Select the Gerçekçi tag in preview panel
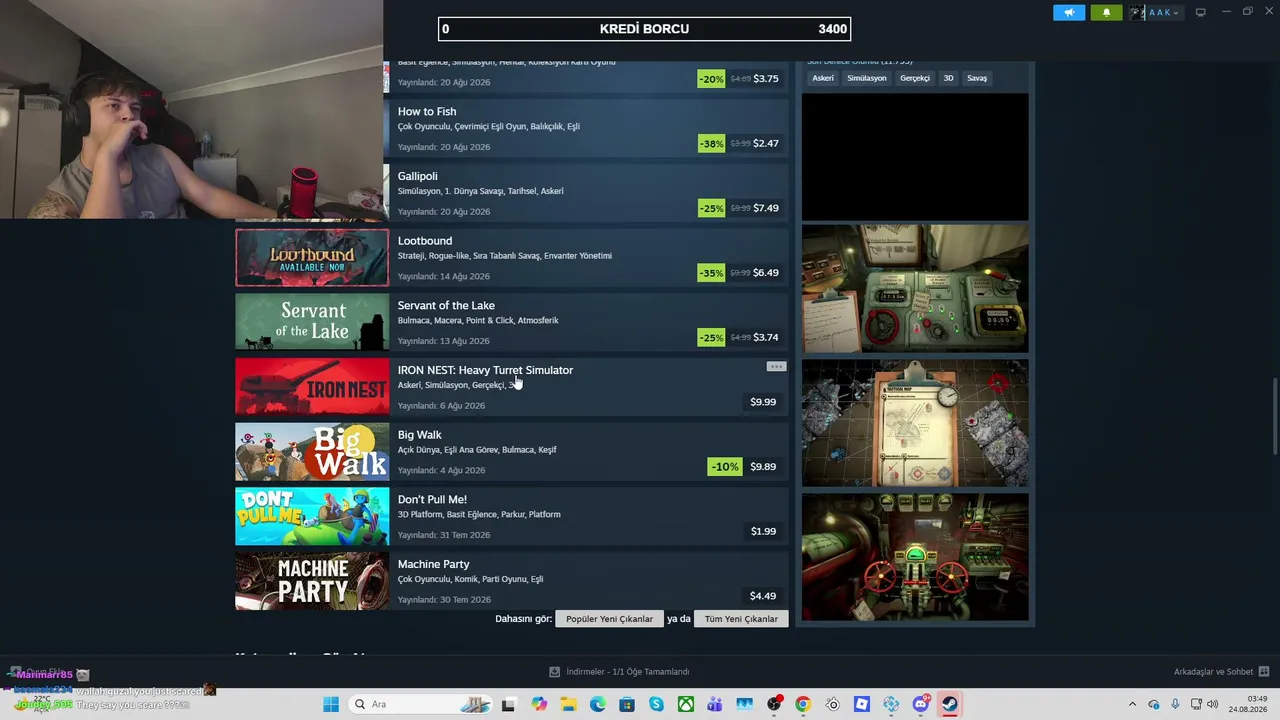Viewport: 1280px width, 720px height. point(915,78)
